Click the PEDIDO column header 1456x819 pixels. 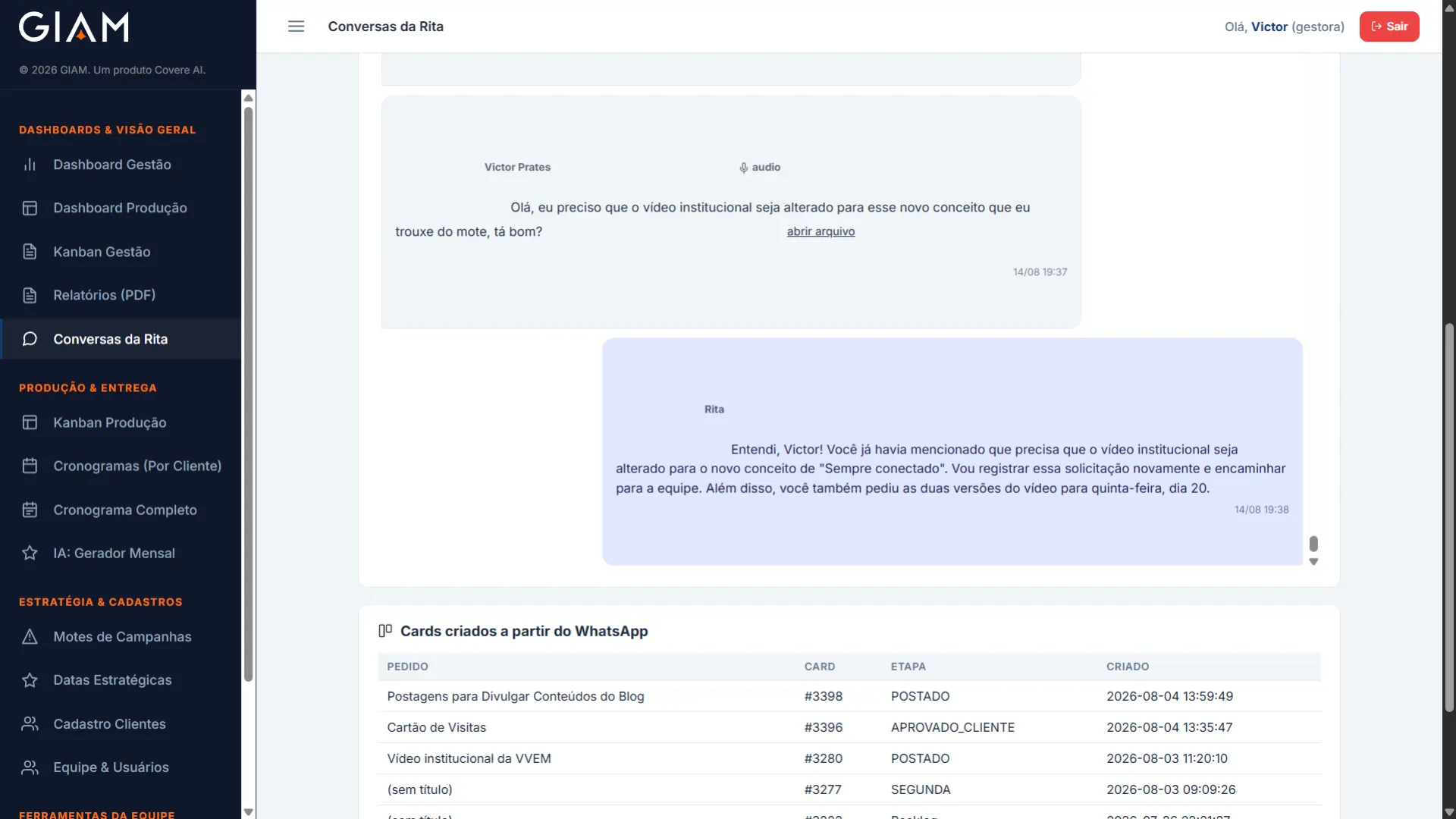407,667
